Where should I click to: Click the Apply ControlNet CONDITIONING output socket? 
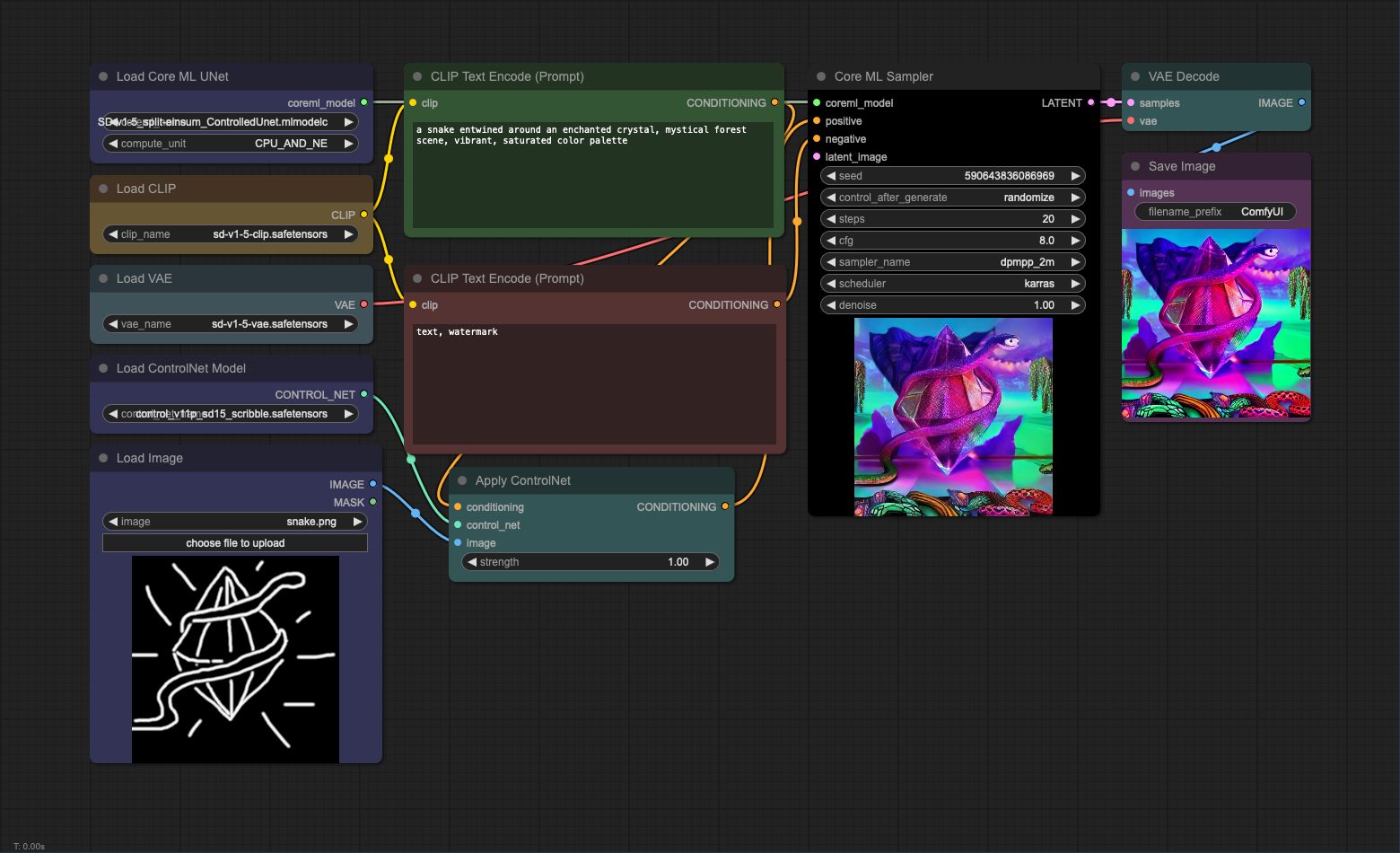tap(725, 507)
